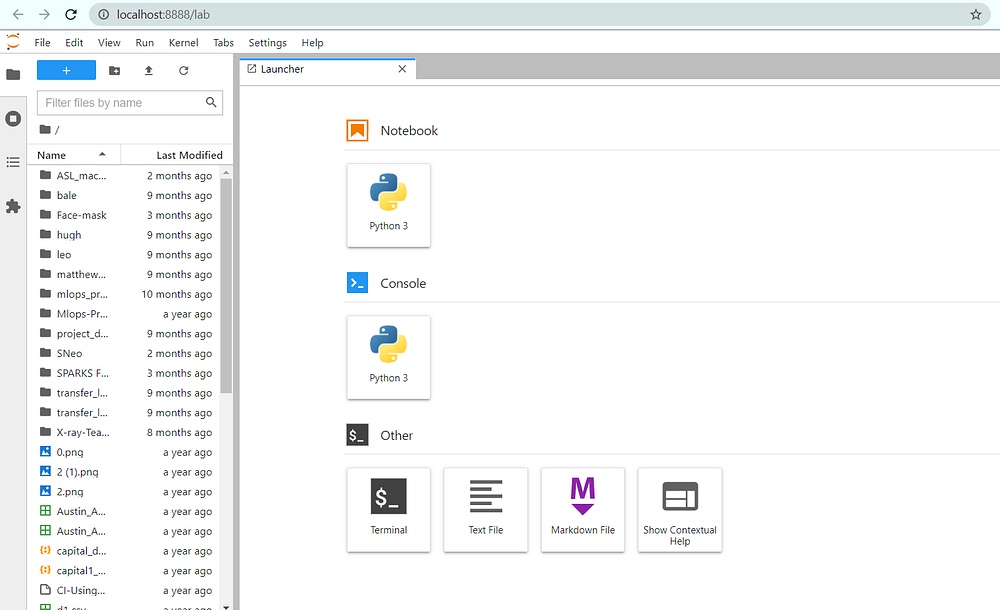The height and width of the screenshot is (610, 1000).
Task: Open Show Contextual Help card
Action: pyautogui.click(x=680, y=510)
